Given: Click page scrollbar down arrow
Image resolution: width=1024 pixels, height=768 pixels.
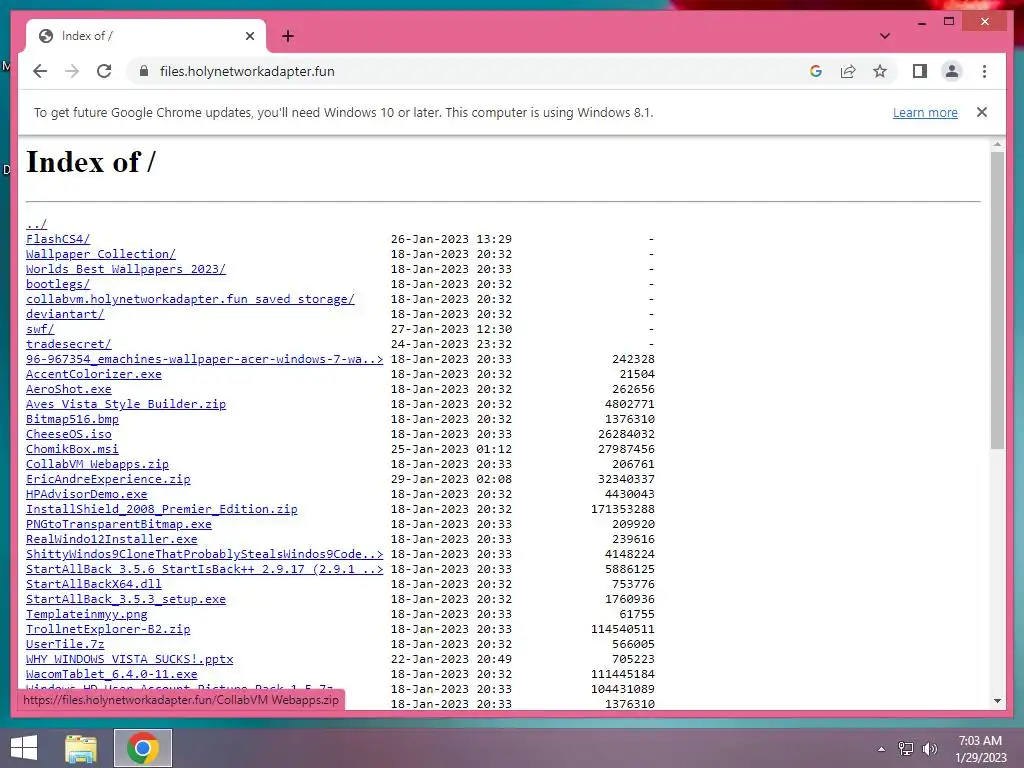Looking at the screenshot, I should pos(997,701).
